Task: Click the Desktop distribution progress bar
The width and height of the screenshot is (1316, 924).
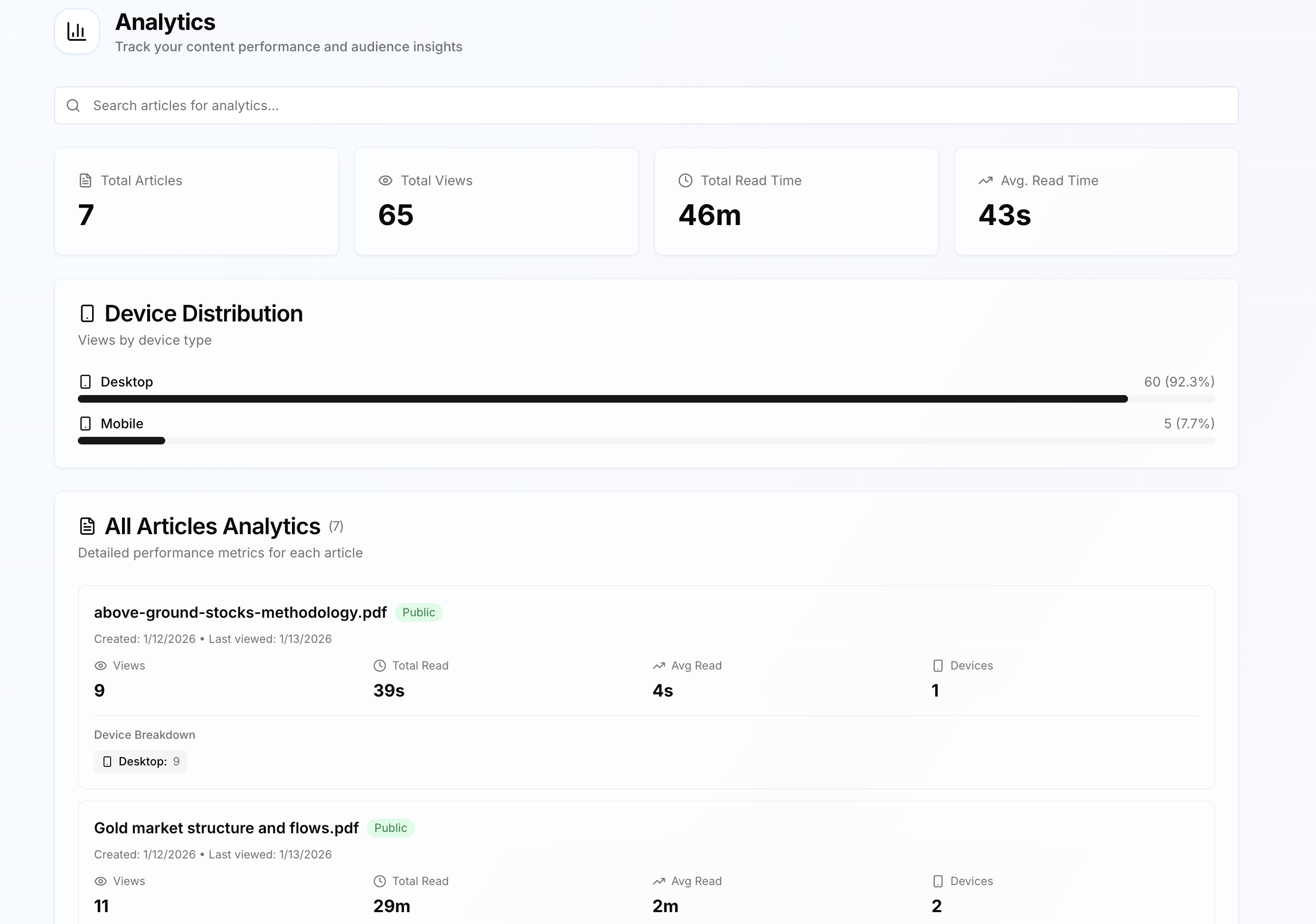Action: click(x=602, y=399)
